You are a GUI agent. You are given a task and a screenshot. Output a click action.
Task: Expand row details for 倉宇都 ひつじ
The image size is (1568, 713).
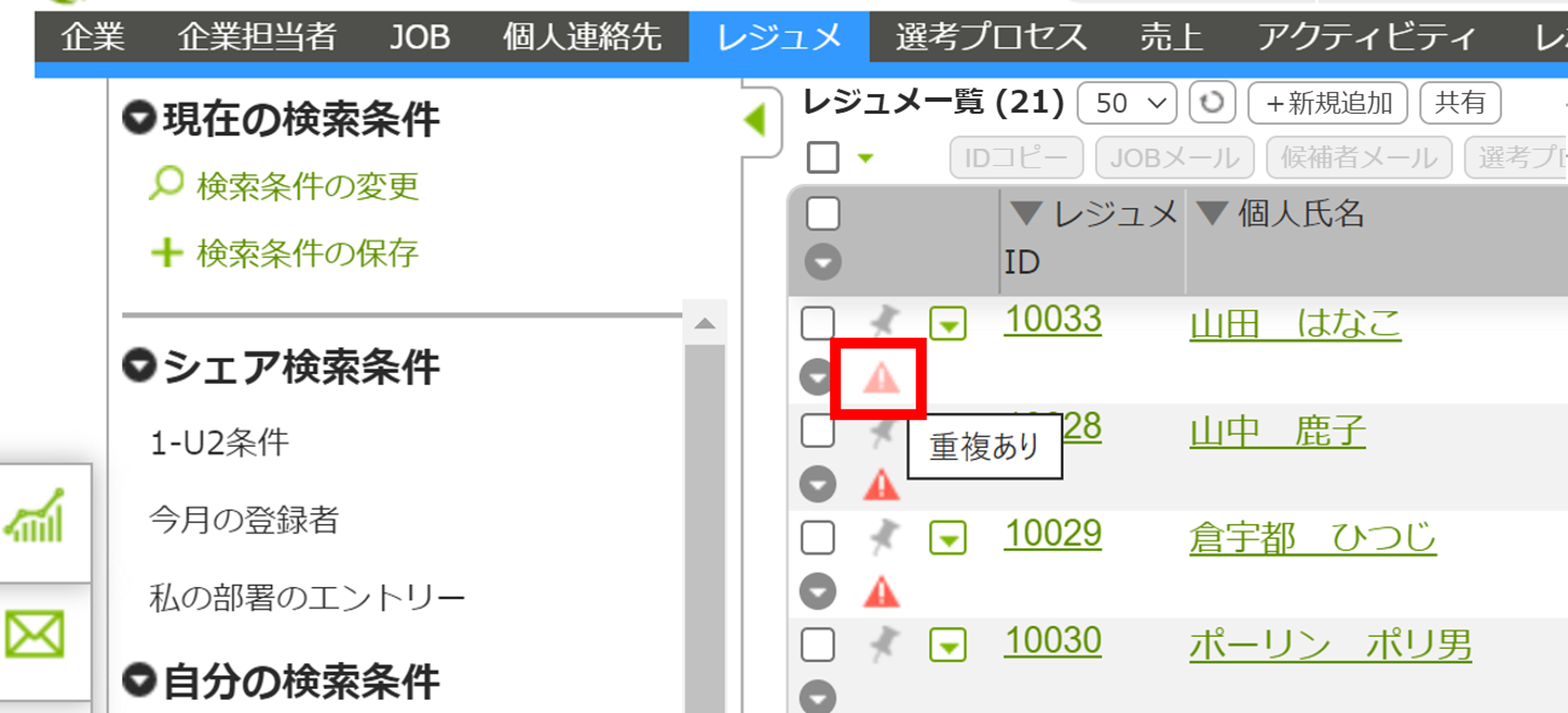tap(817, 591)
